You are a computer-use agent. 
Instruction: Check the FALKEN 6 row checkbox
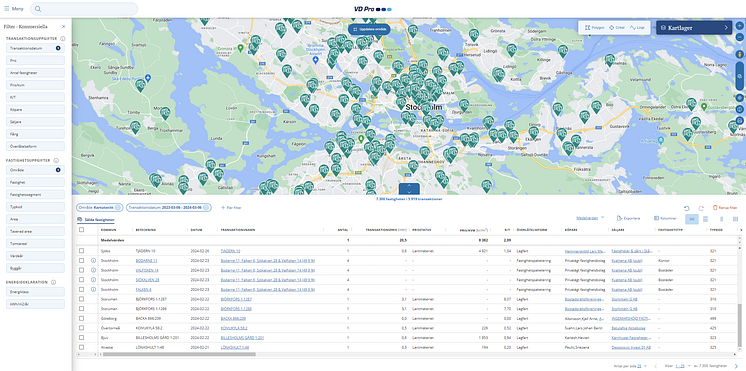point(81,289)
